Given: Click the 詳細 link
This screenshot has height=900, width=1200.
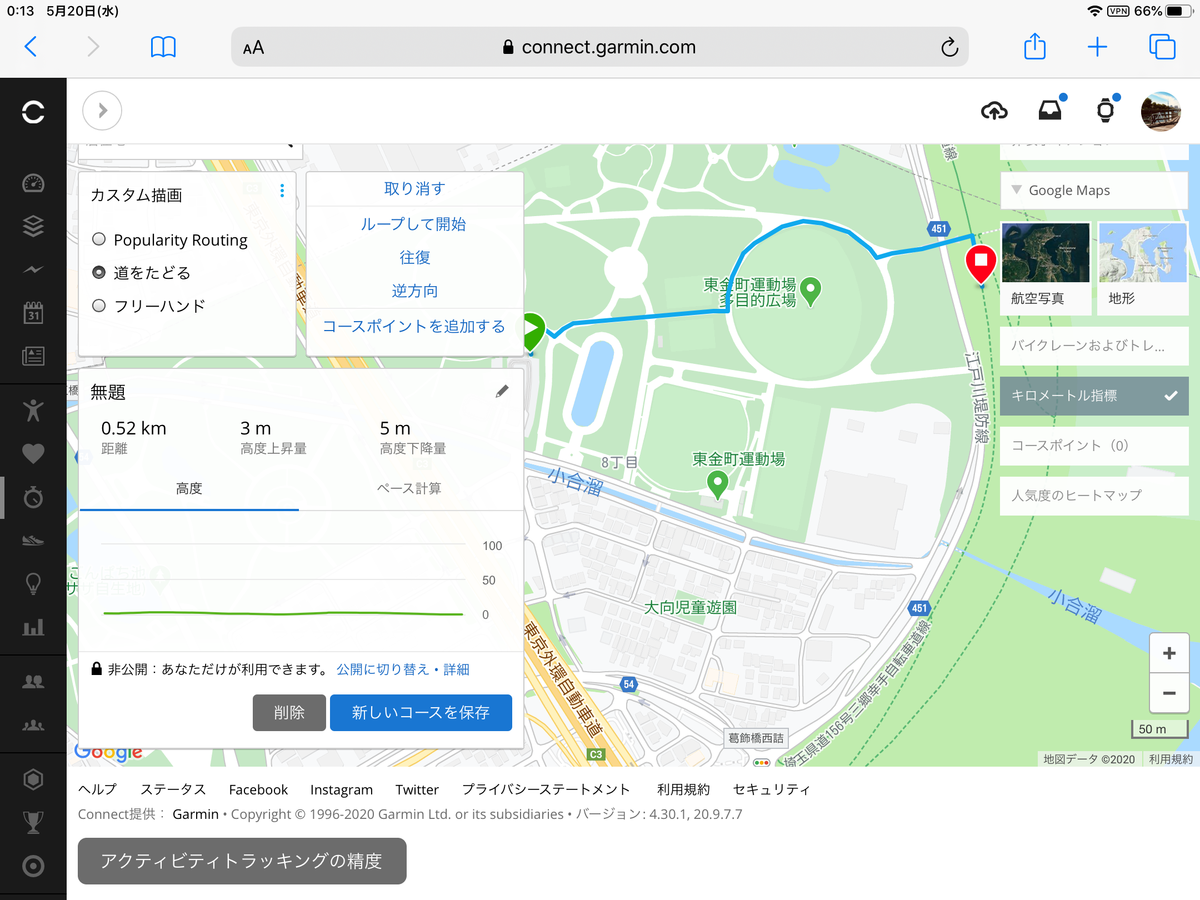Looking at the screenshot, I should click(x=456, y=669).
